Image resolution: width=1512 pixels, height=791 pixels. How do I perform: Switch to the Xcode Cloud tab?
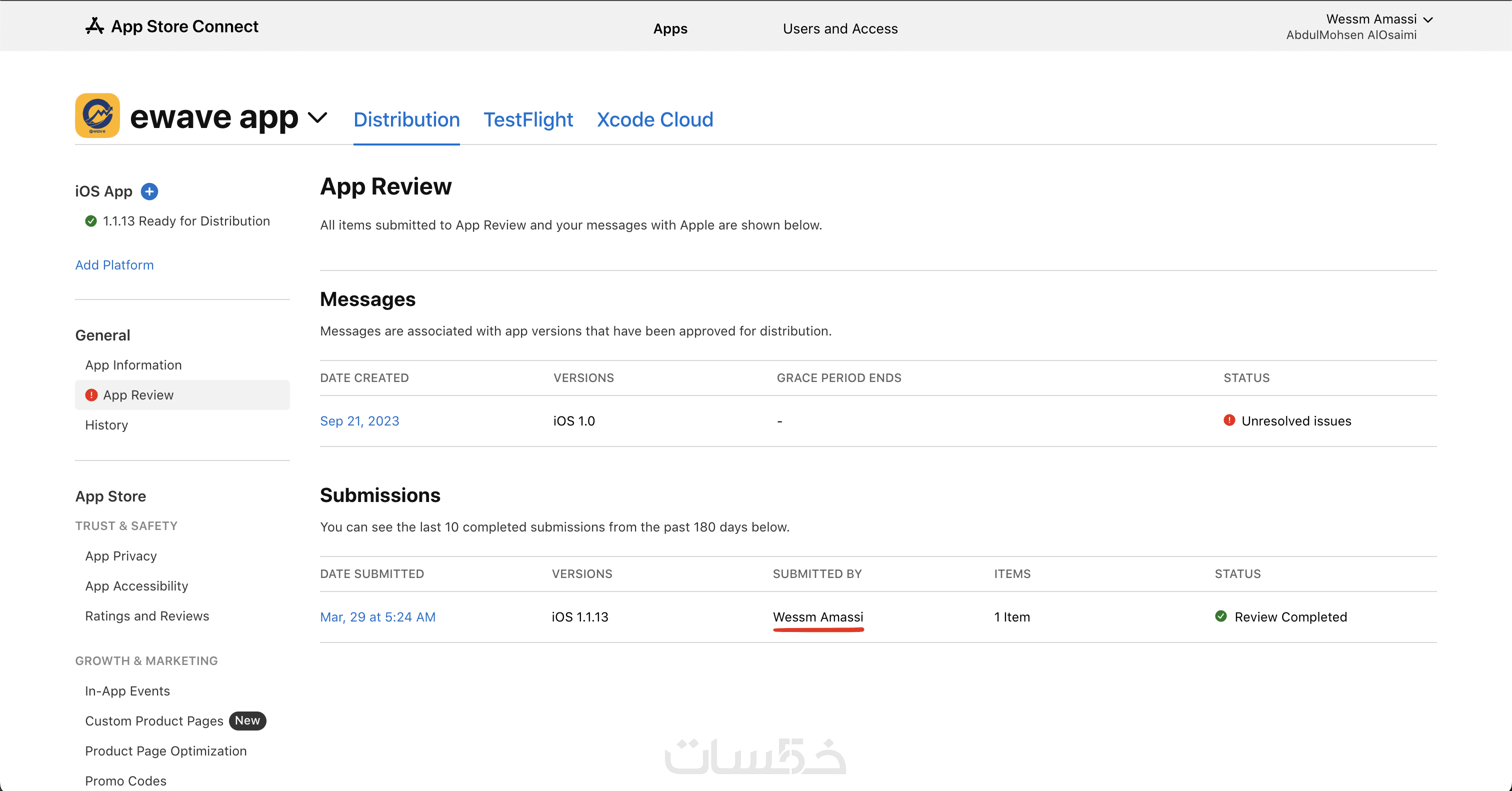pos(654,119)
